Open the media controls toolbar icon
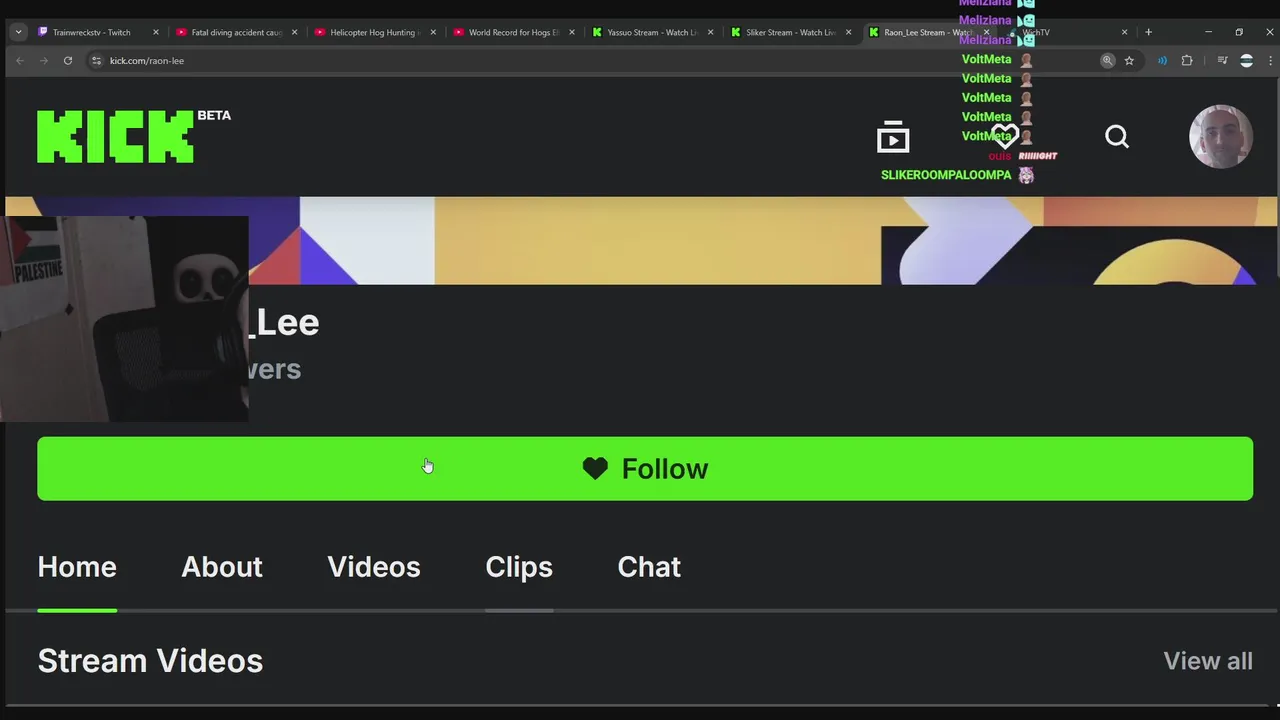Image resolution: width=1280 pixels, height=720 pixels. point(1222,60)
